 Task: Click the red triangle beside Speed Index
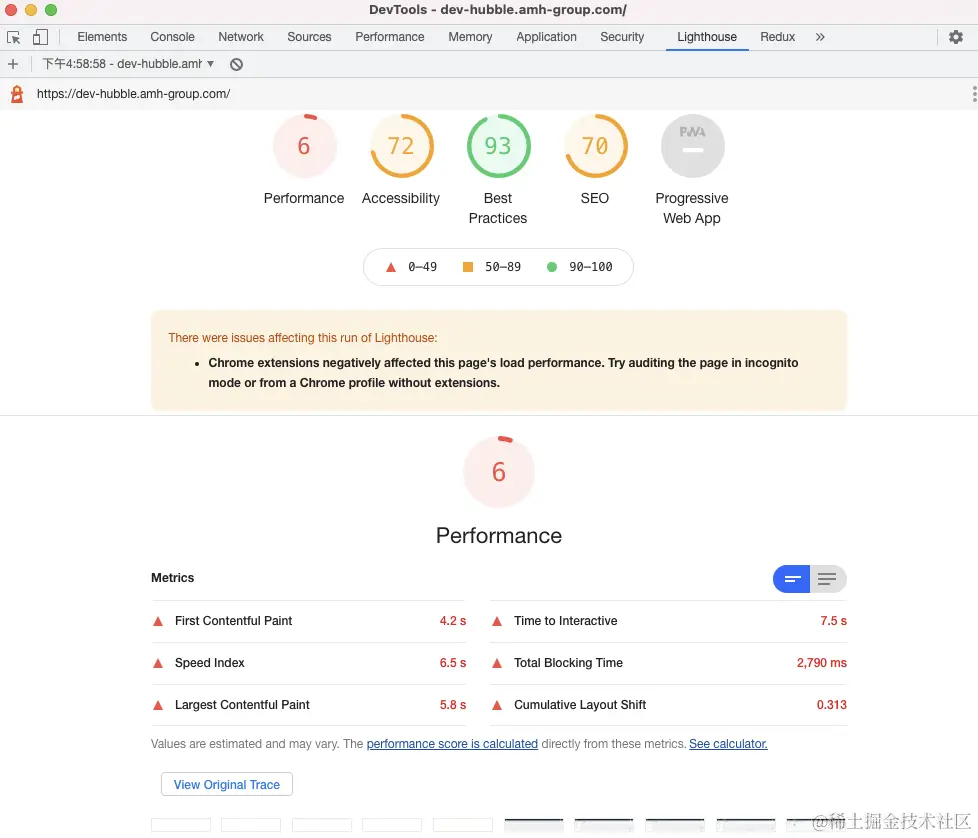pyautogui.click(x=158, y=663)
